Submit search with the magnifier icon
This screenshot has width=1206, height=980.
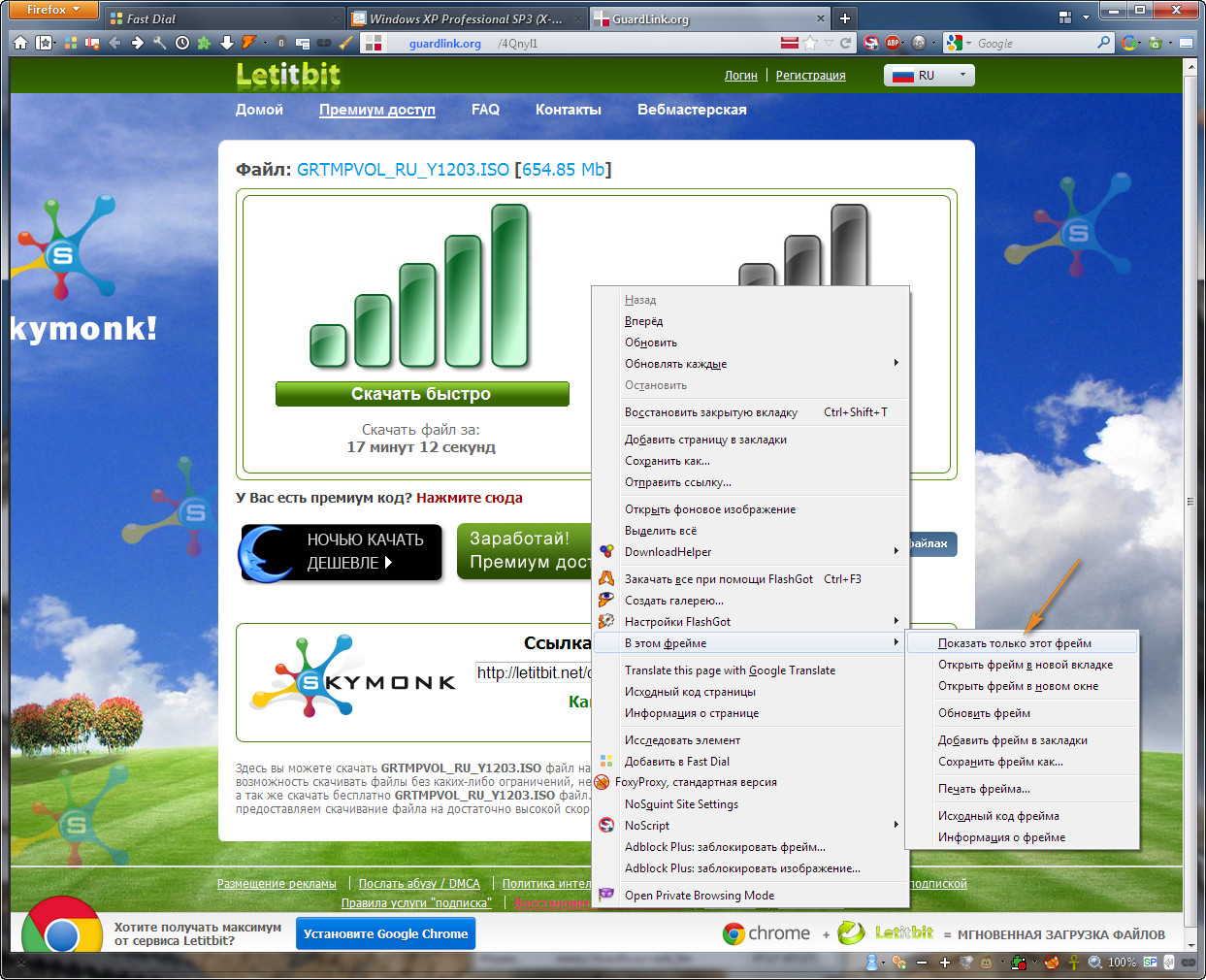pyautogui.click(x=1103, y=43)
